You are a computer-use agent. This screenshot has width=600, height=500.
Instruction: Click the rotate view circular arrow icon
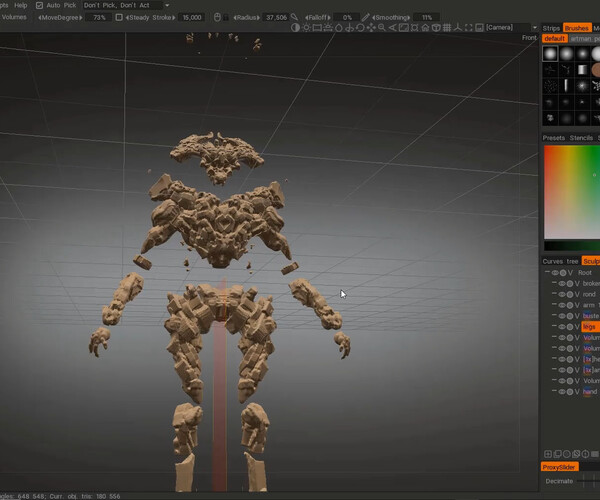click(360, 28)
